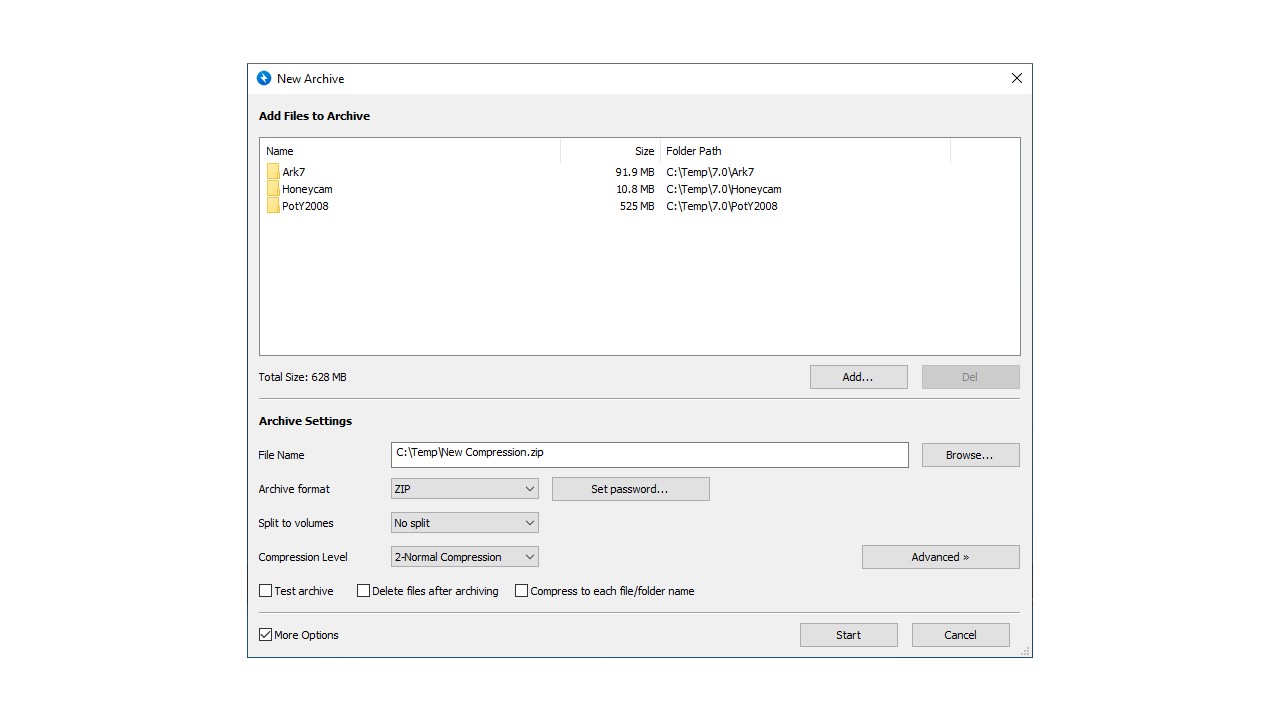Uncheck the More Options box
The height and width of the screenshot is (720, 1280).
coord(265,634)
